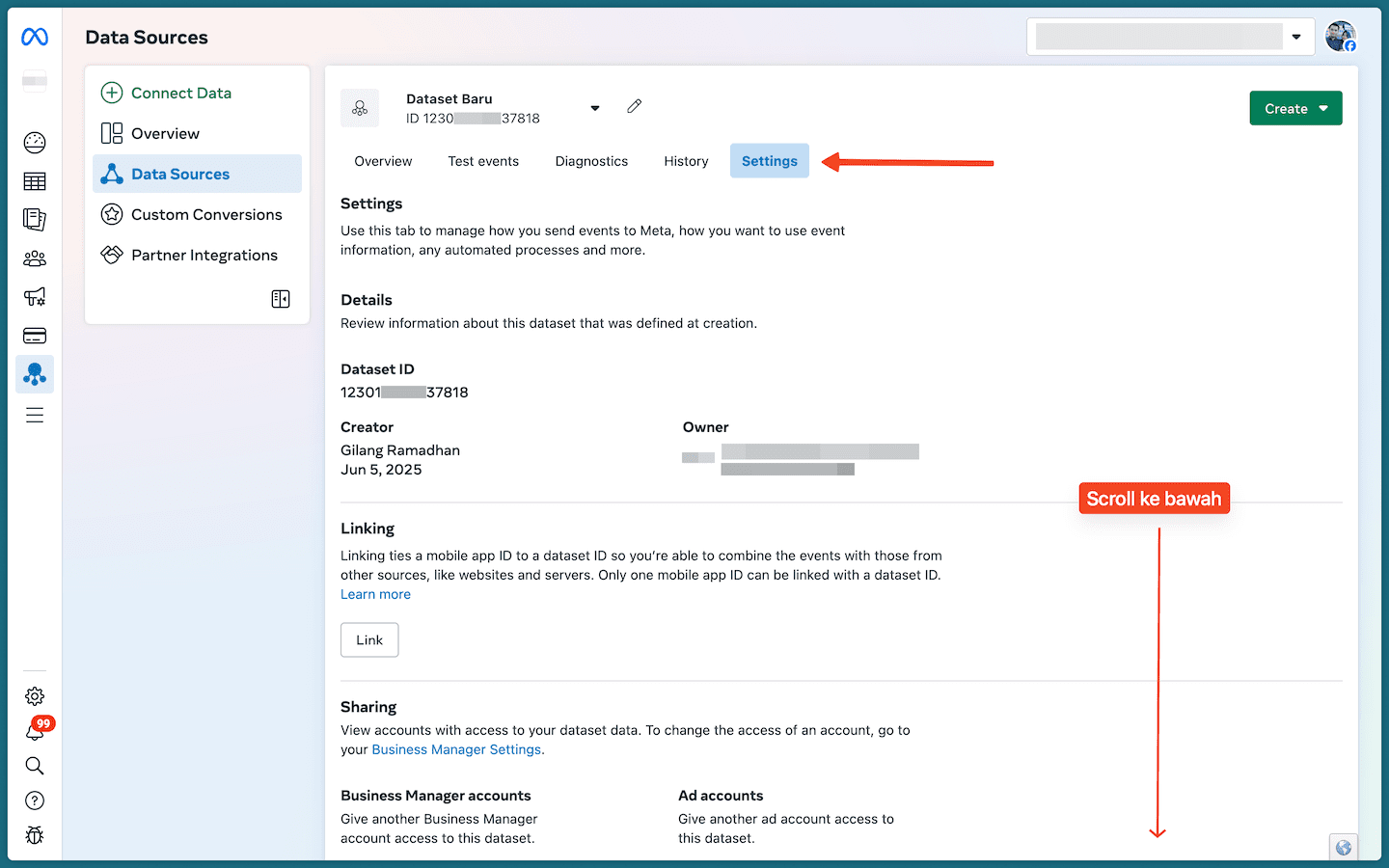Open the dataset selector dropdown arrow

click(x=595, y=108)
